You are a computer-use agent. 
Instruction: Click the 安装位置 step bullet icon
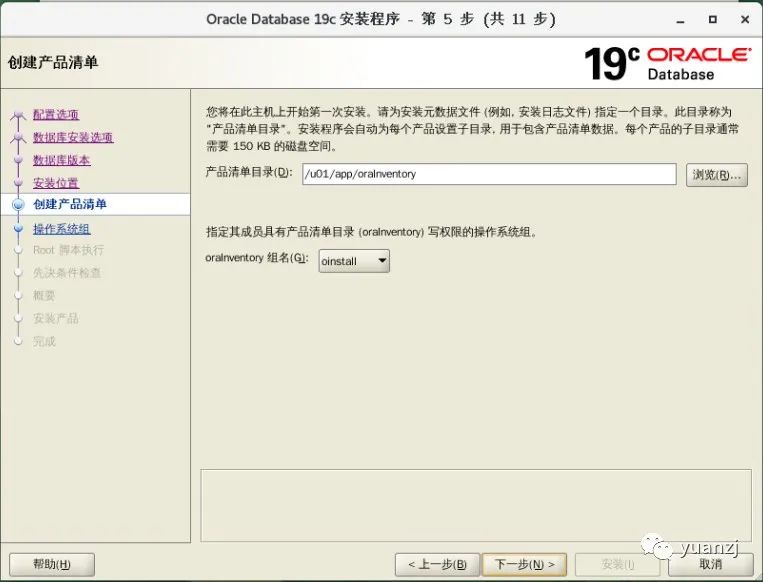[18, 182]
